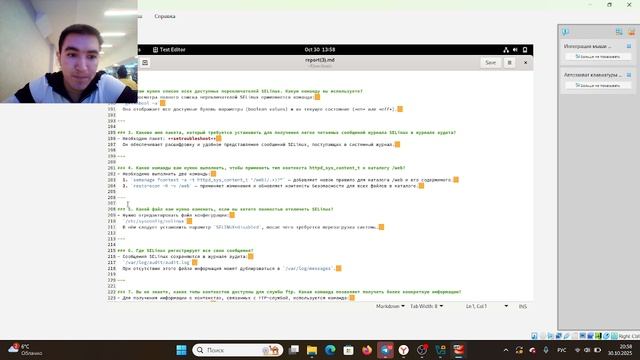Show hidden tray icons chevron
The height and width of the screenshot is (360, 640).
506,350
